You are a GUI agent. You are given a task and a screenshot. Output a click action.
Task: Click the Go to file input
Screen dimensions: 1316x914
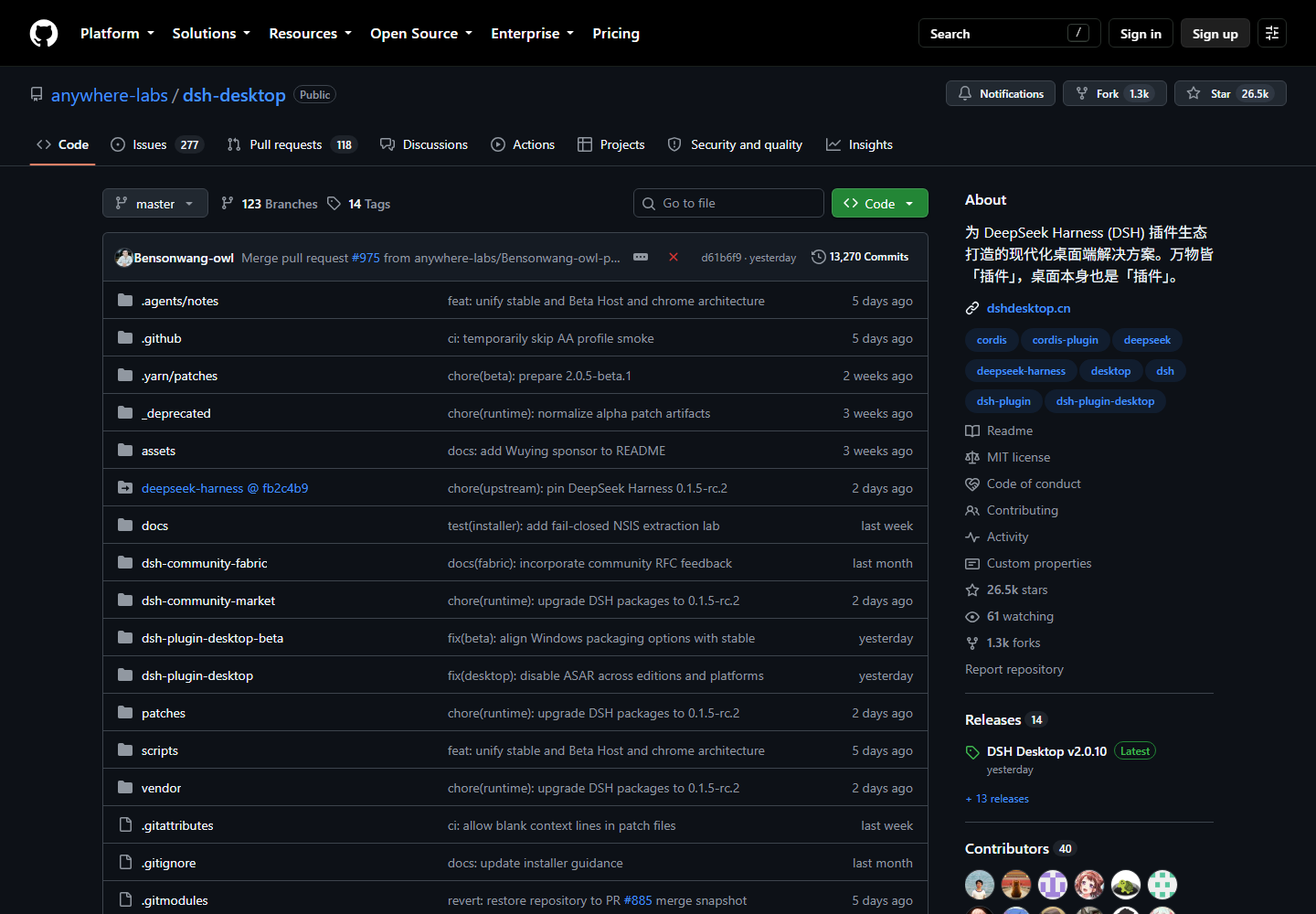[728, 203]
